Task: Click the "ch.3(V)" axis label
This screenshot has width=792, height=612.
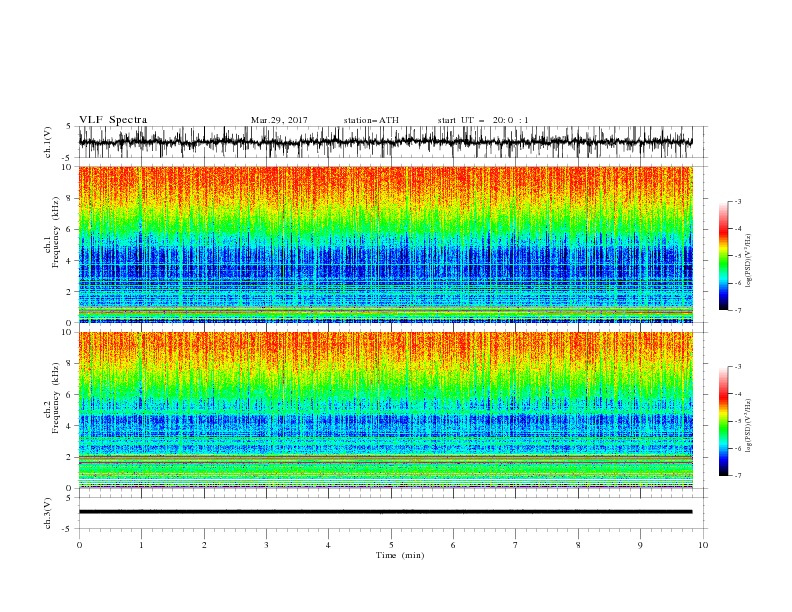Action: (48, 513)
